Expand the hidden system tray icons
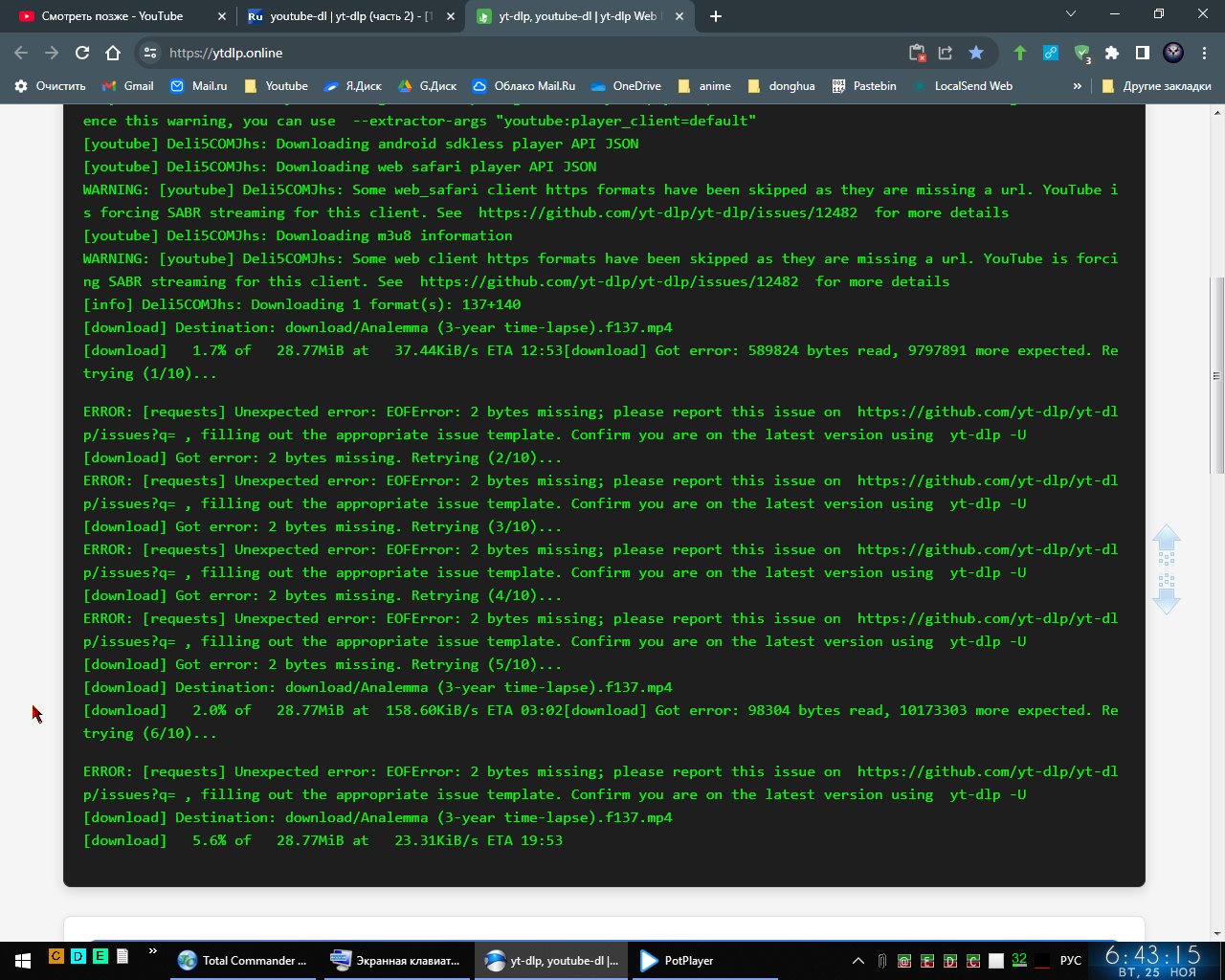 coord(858,961)
